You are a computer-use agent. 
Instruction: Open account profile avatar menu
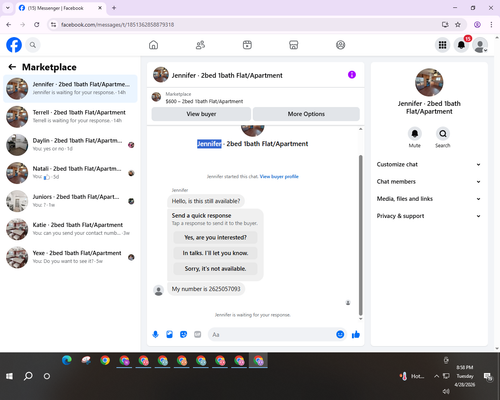point(480,45)
